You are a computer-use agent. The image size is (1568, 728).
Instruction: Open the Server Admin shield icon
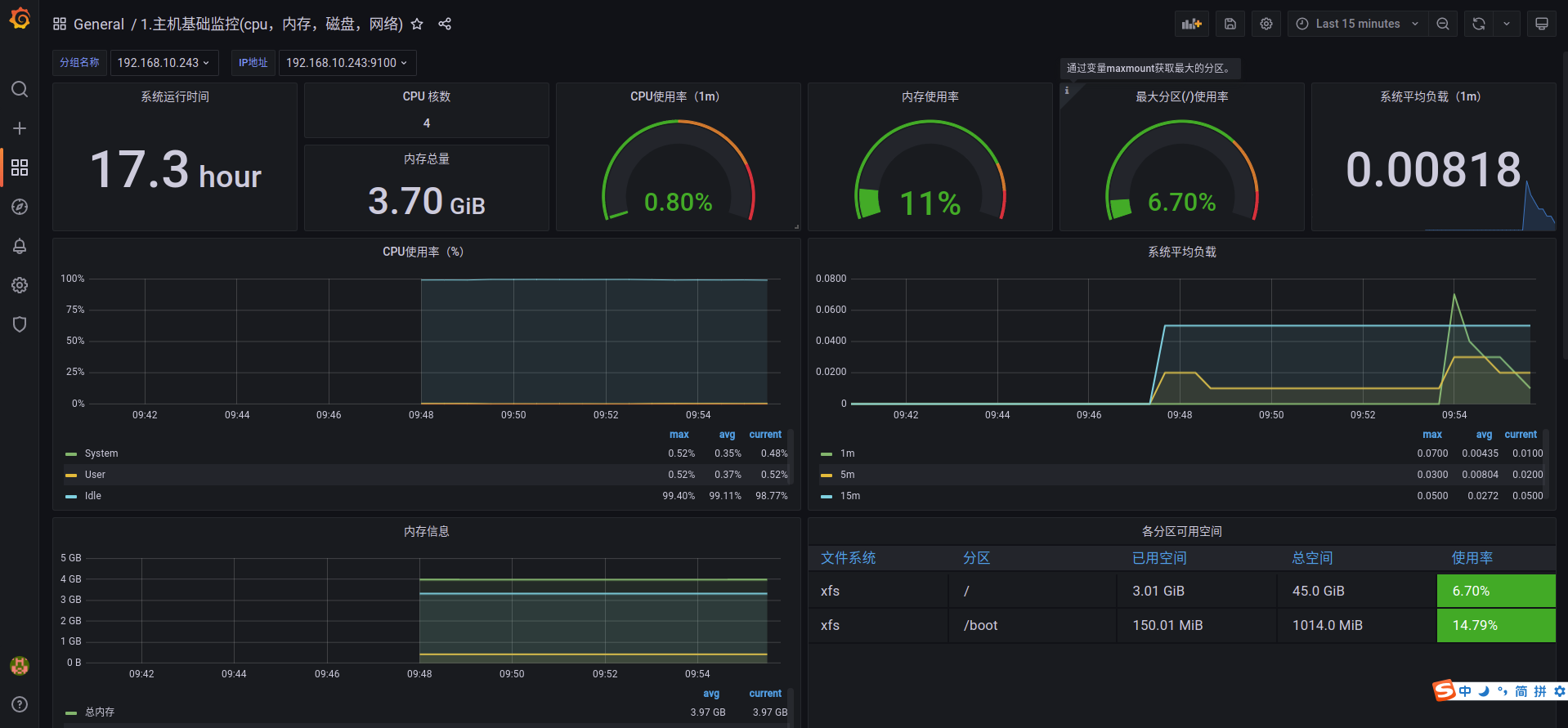pyautogui.click(x=20, y=324)
